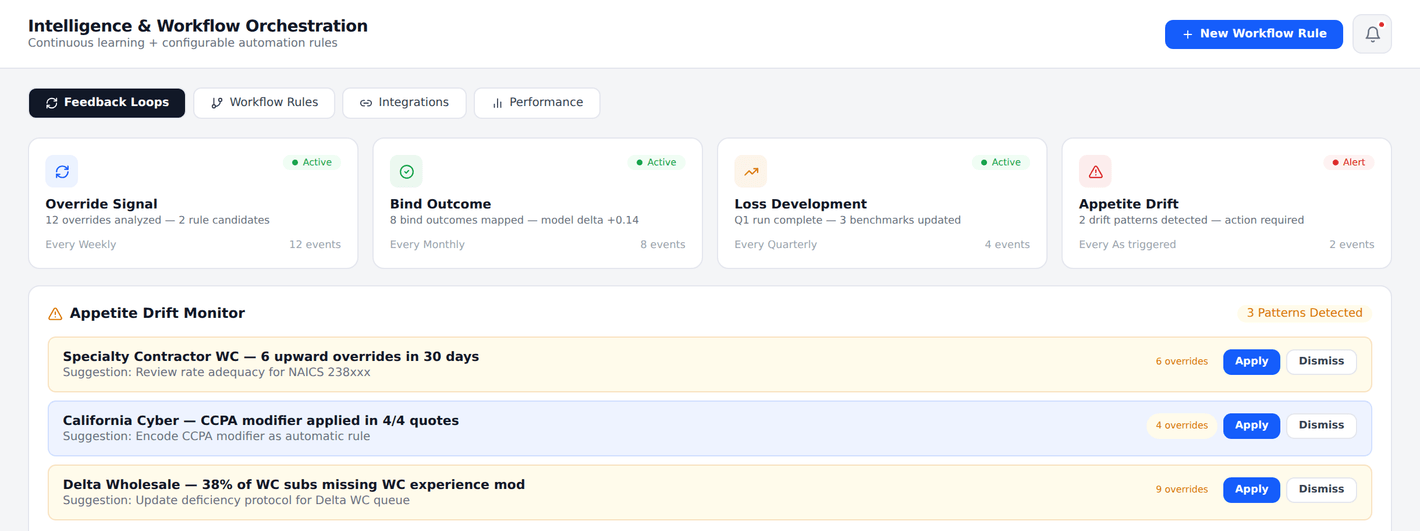Dismiss the Specialty Contractor WC pattern

click(x=1321, y=362)
